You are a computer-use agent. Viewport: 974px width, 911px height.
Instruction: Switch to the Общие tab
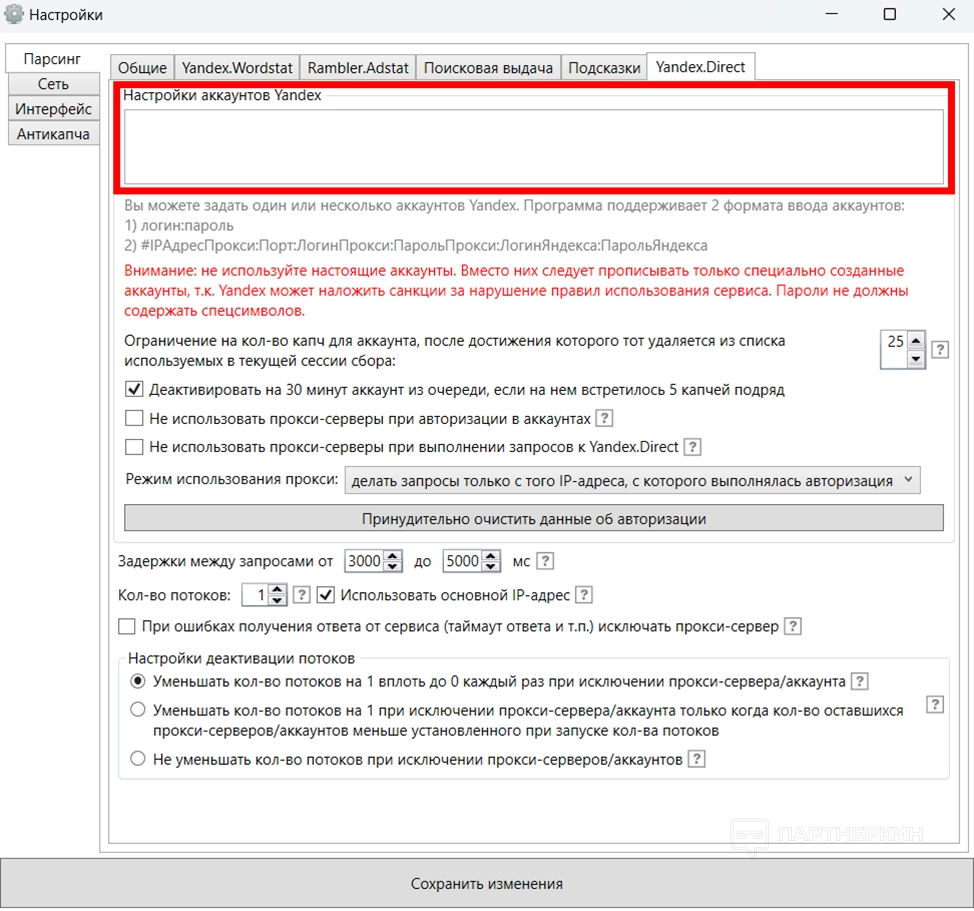(142, 67)
